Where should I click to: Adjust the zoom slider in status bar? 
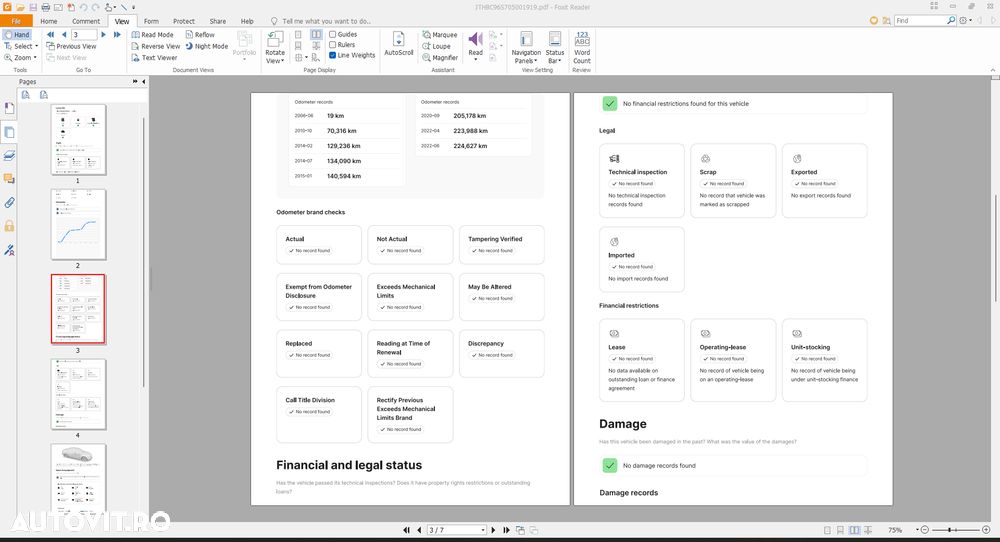(x=950, y=530)
